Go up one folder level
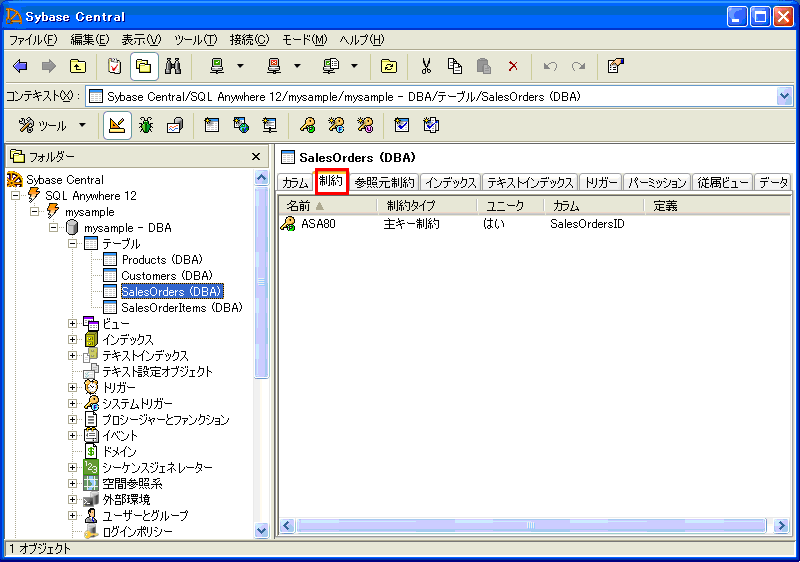 point(77,66)
